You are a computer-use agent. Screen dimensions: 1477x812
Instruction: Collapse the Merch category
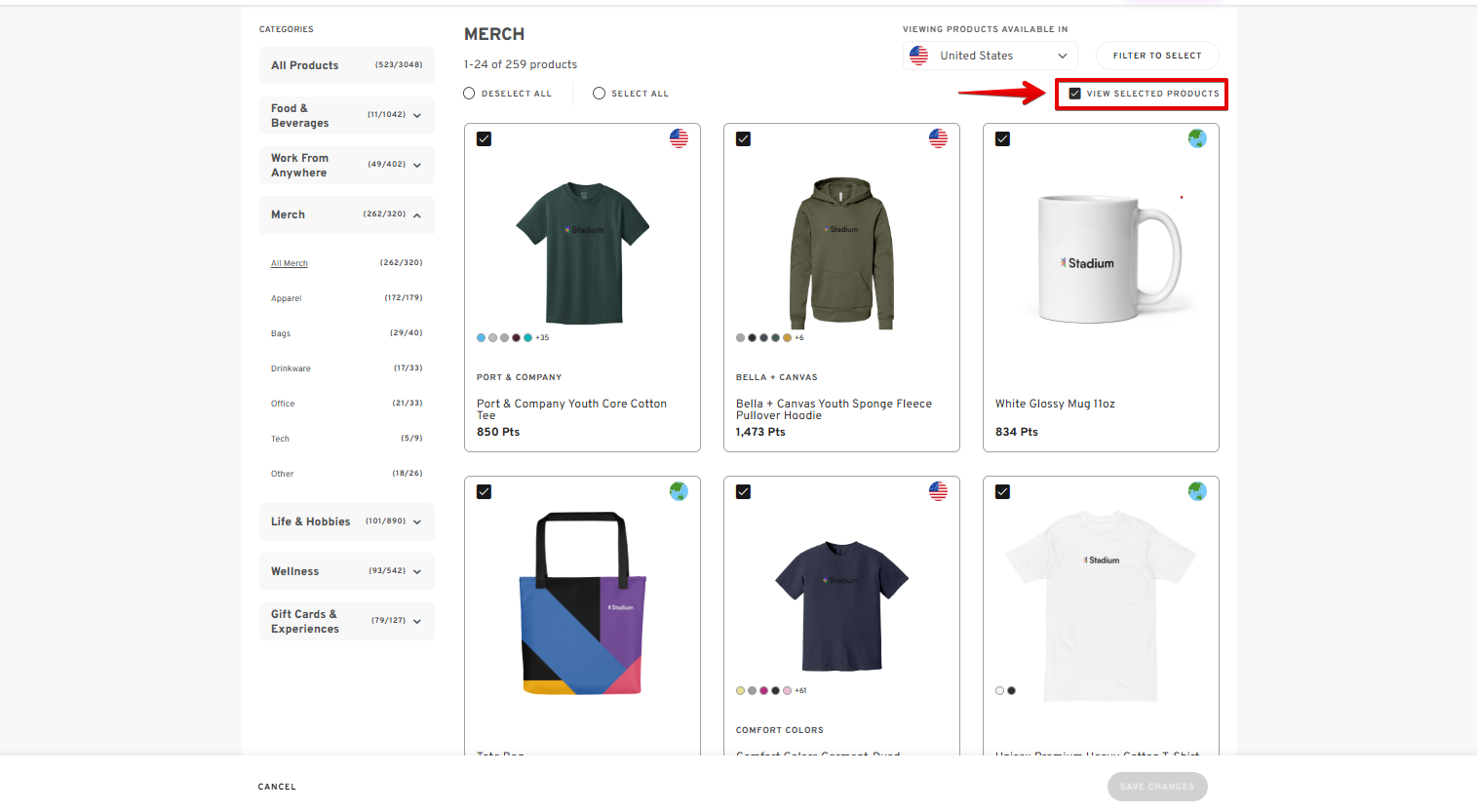[417, 215]
